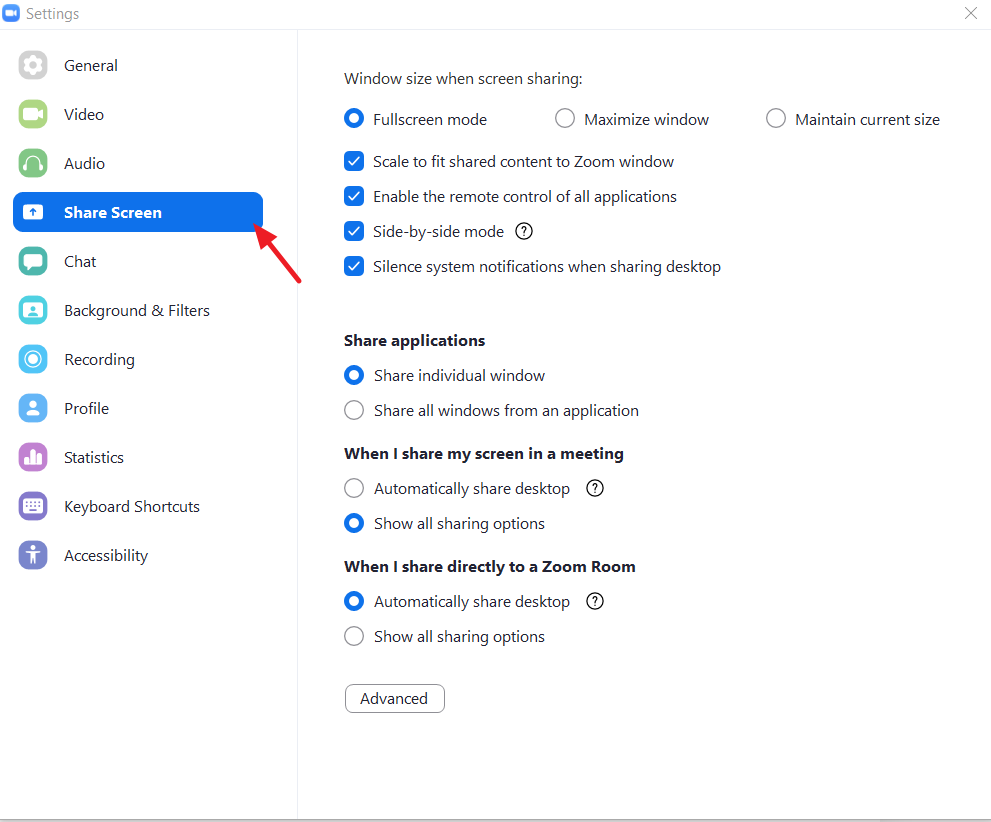Screen dimensions: 991x822
Task: Uncheck Silence system notifications when sharing
Action: point(354,266)
